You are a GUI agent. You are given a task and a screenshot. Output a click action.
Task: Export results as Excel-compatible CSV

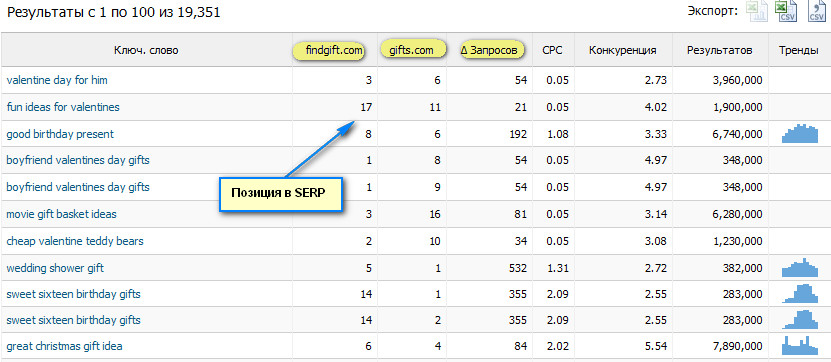tap(786, 12)
